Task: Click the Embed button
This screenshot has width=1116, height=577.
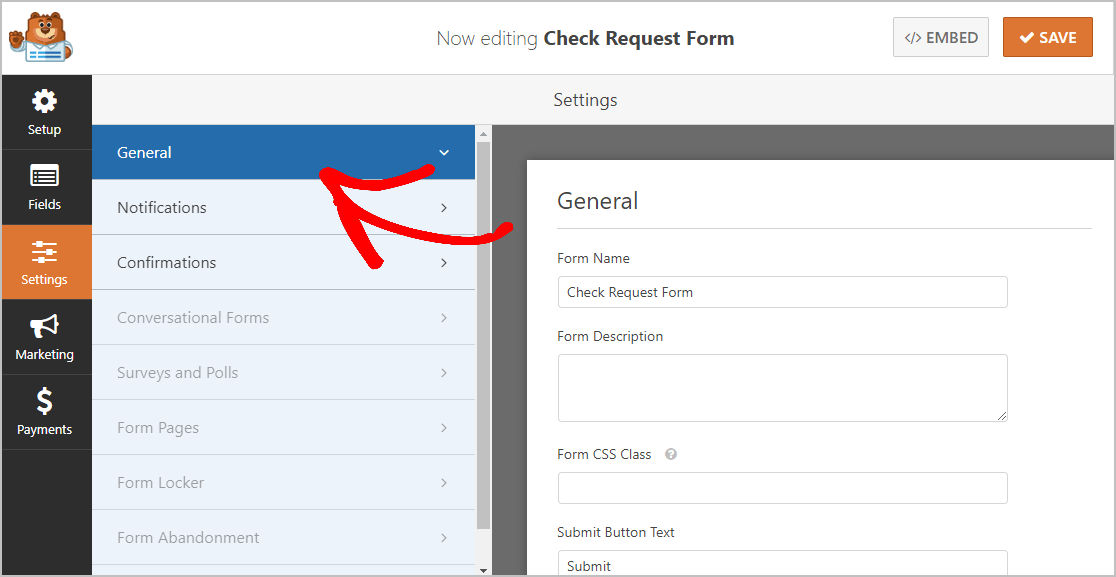Action: [940, 37]
